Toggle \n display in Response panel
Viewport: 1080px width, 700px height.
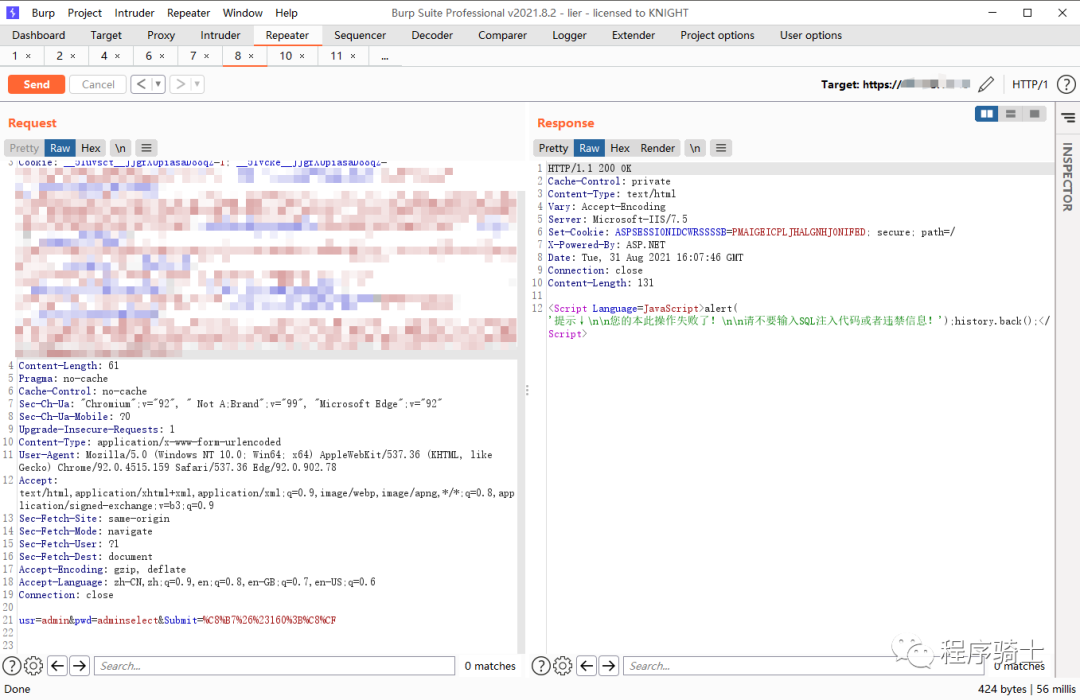[x=695, y=148]
